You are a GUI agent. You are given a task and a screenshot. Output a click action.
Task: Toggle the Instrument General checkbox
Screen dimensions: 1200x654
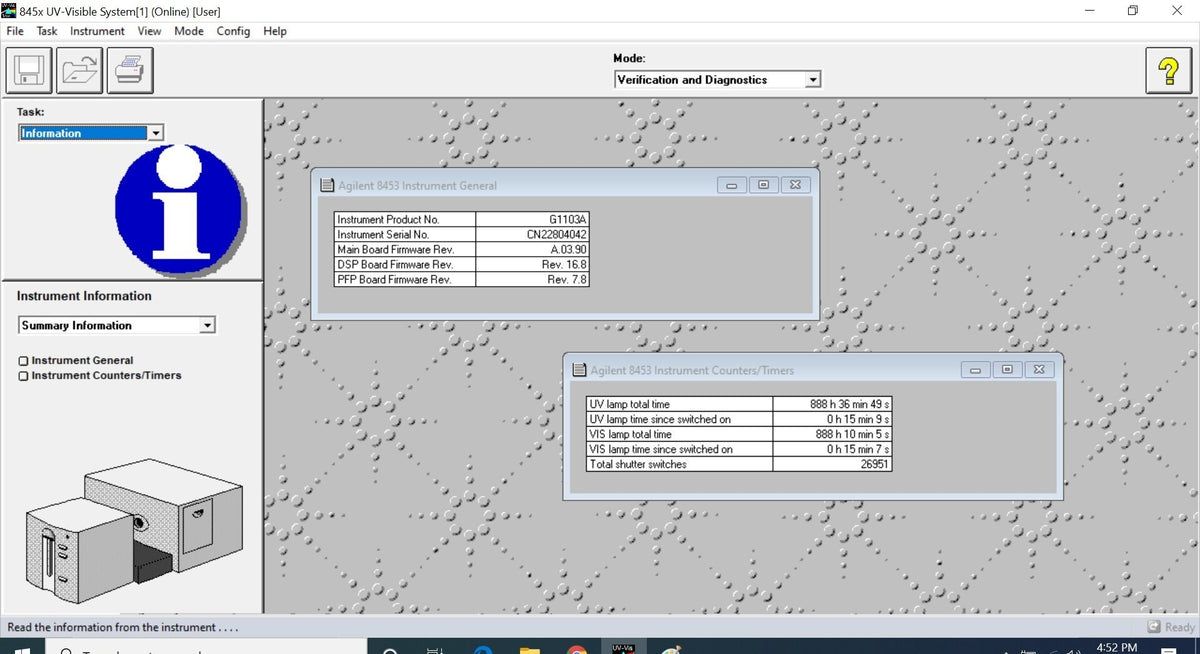[23, 361]
